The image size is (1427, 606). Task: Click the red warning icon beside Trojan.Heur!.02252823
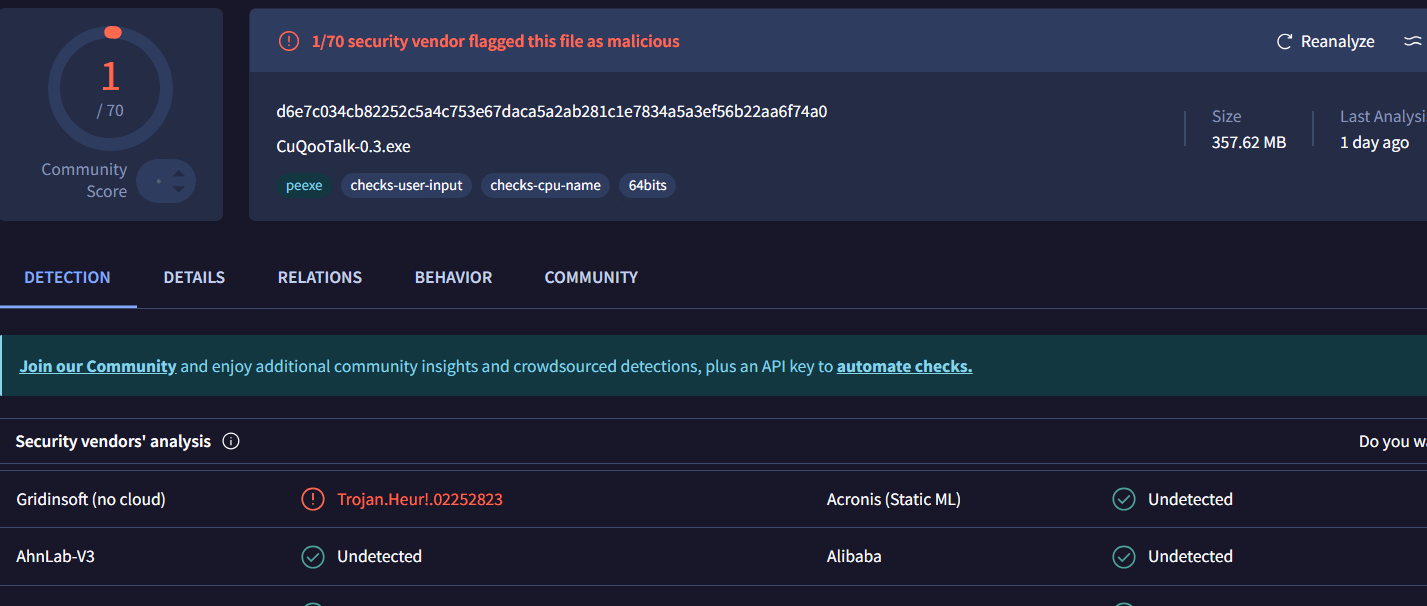coord(313,499)
